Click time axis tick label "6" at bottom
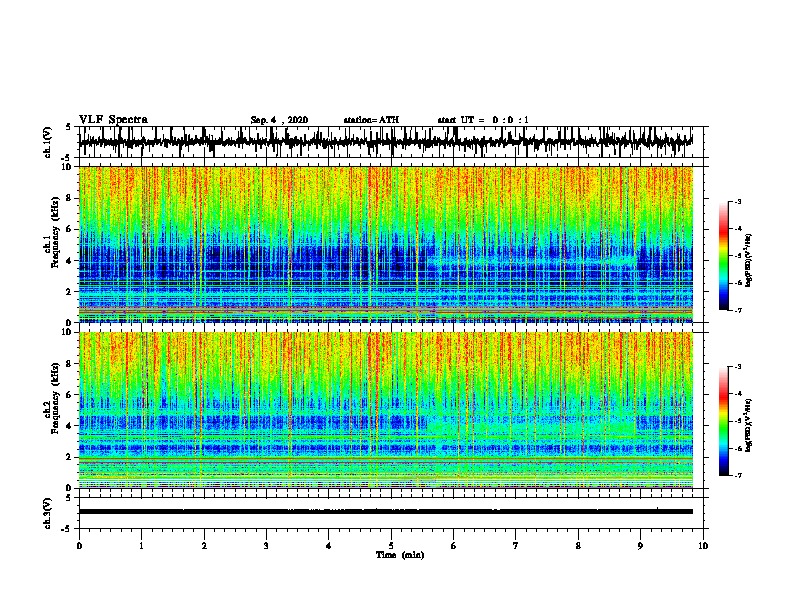Image resolution: width=792 pixels, height=612 pixels. (454, 546)
